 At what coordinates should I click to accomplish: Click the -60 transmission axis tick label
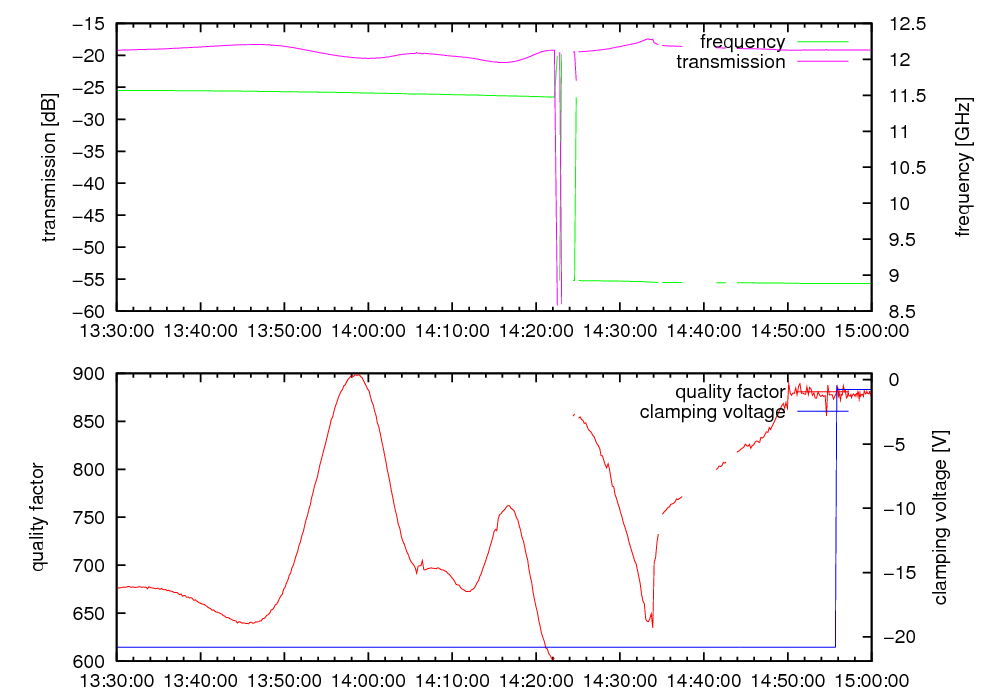pyautogui.click(x=90, y=311)
